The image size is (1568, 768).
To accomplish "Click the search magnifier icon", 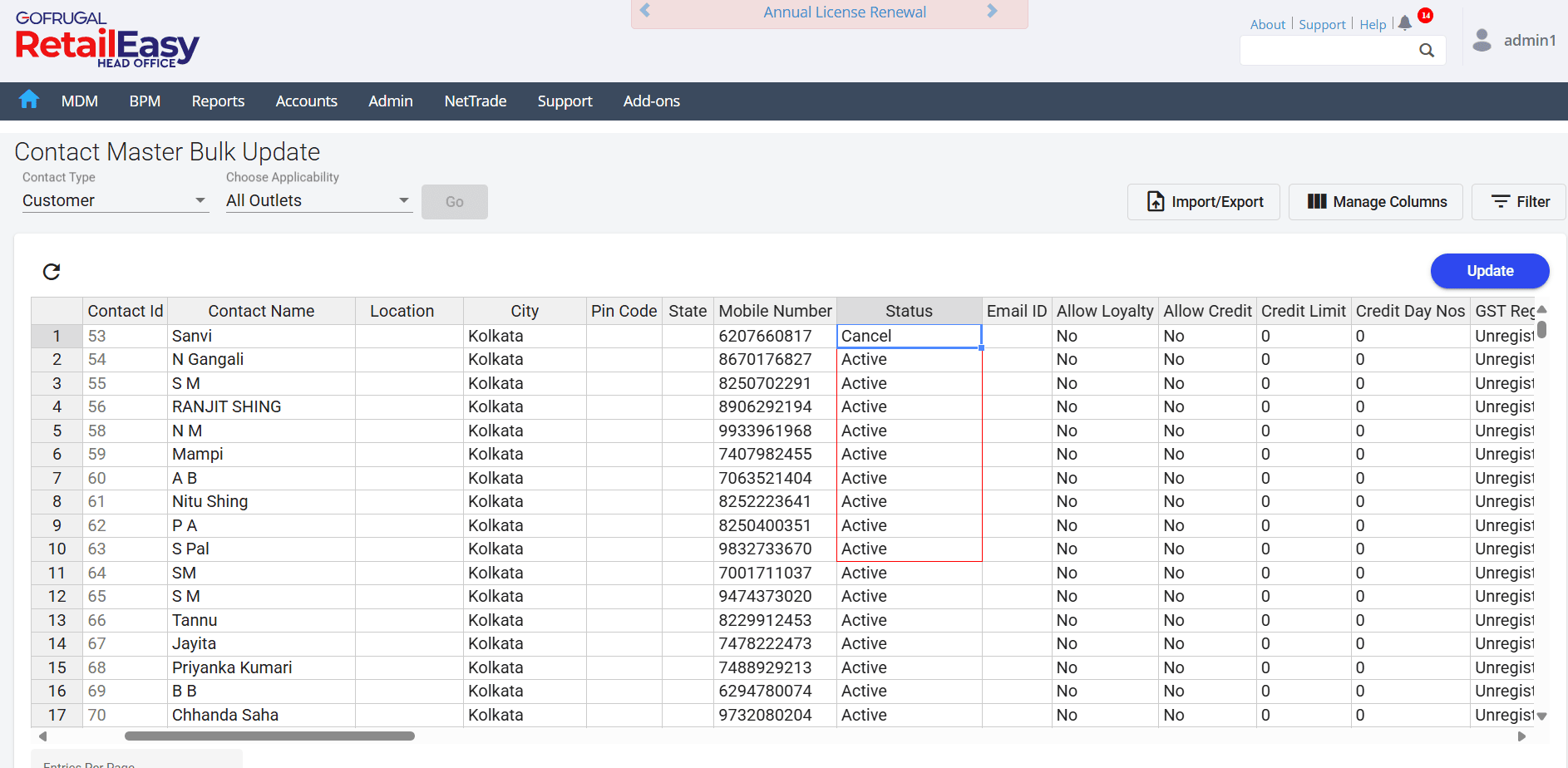I will click(1427, 51).
